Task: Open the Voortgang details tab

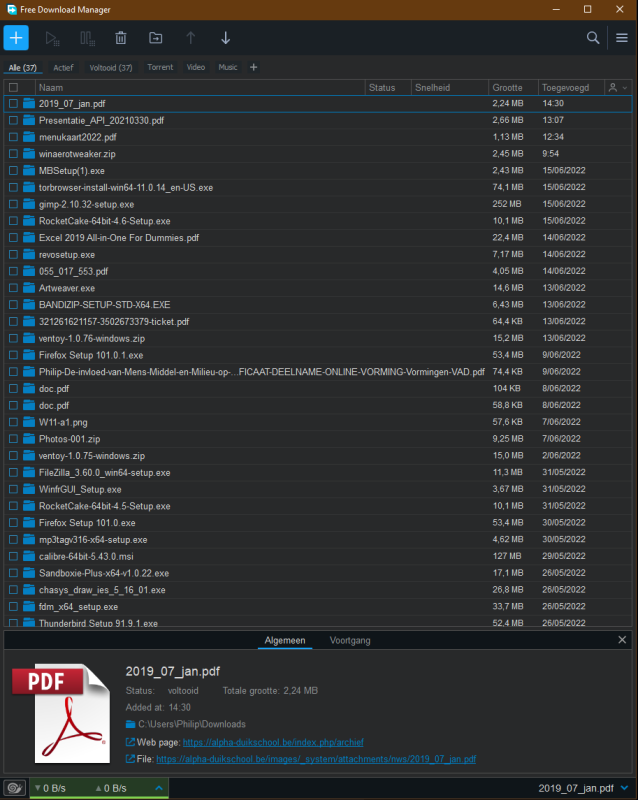Action: (350, 640)
